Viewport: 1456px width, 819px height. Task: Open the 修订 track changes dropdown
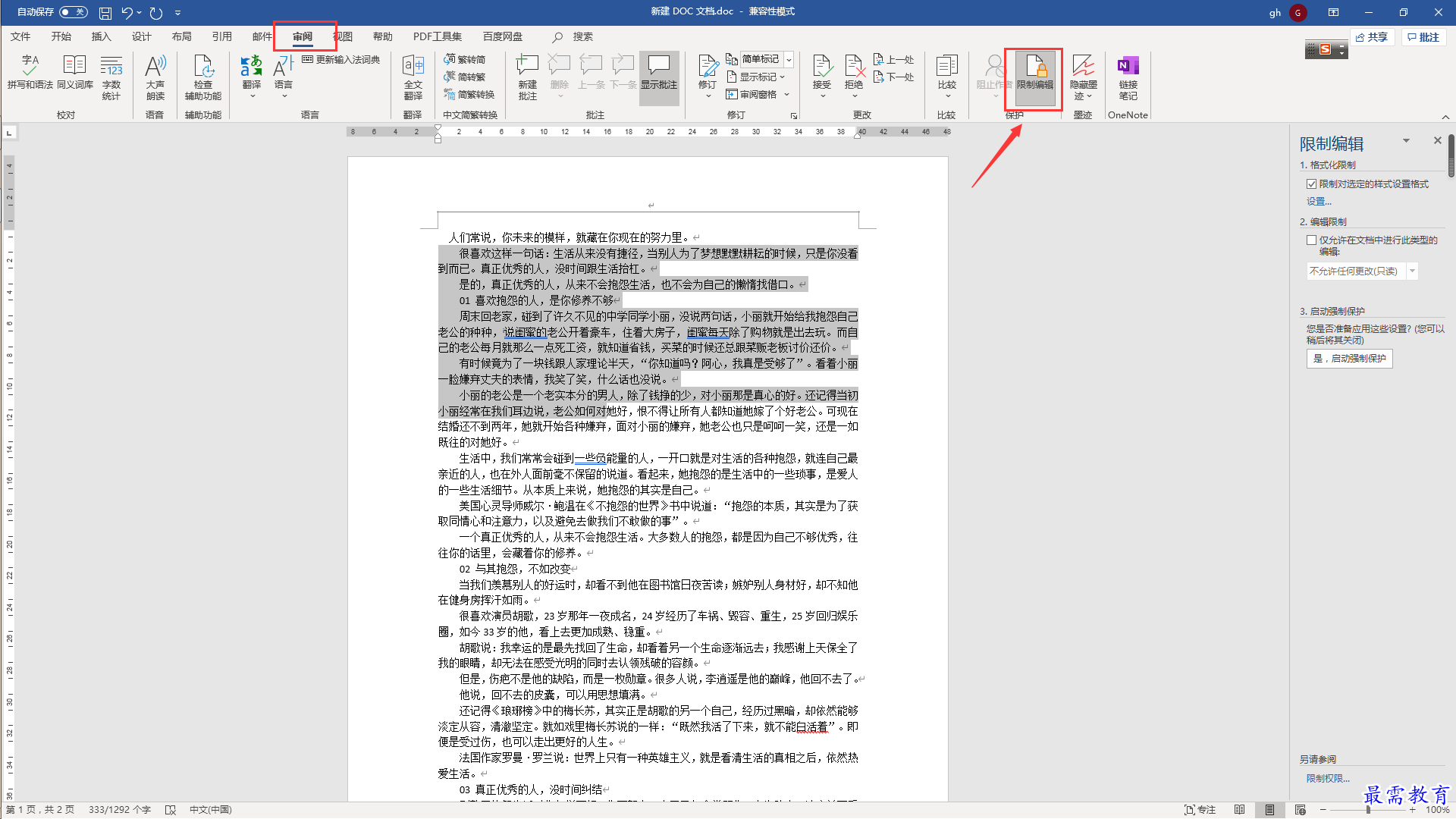point(708,96)
